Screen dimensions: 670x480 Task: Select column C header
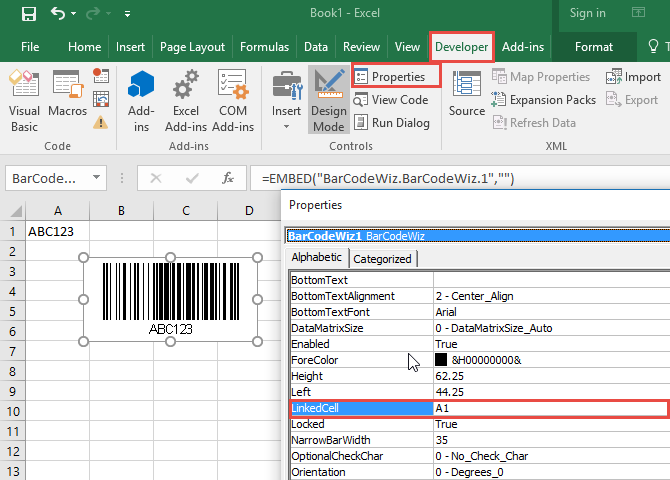185,211
